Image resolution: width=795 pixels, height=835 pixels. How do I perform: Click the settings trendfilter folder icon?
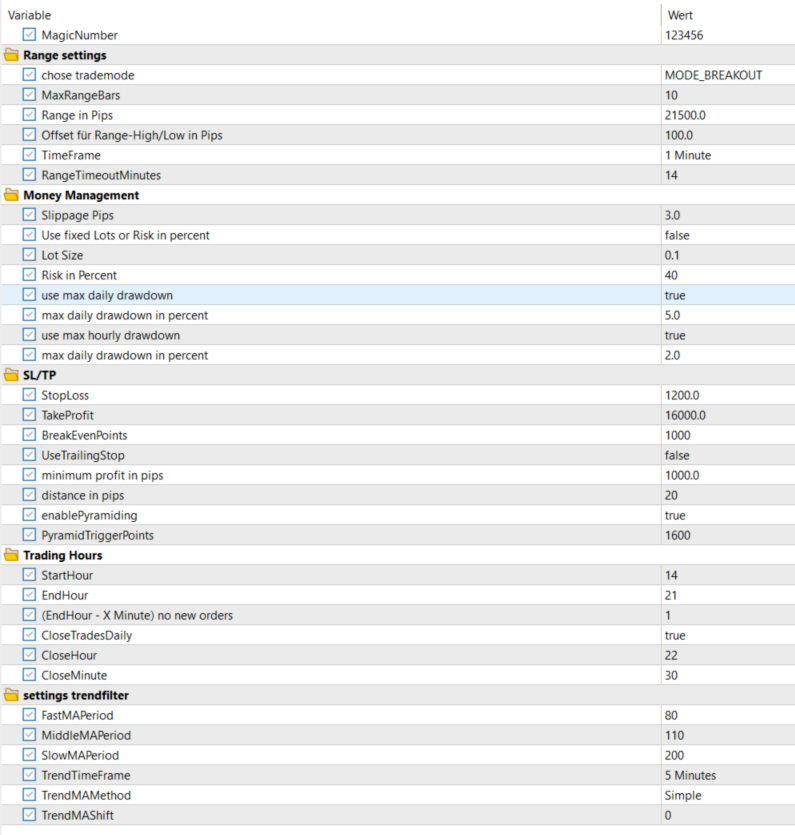(x=11, y=695)
